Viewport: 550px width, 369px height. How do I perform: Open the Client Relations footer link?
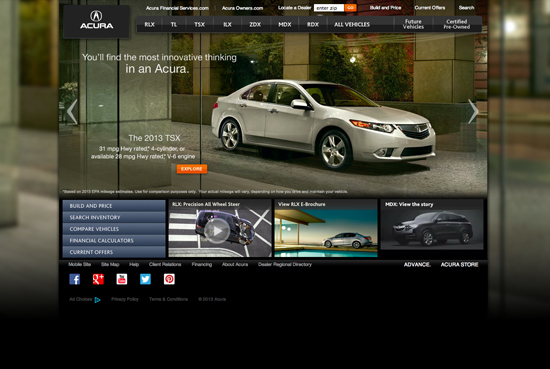(165, 264)
